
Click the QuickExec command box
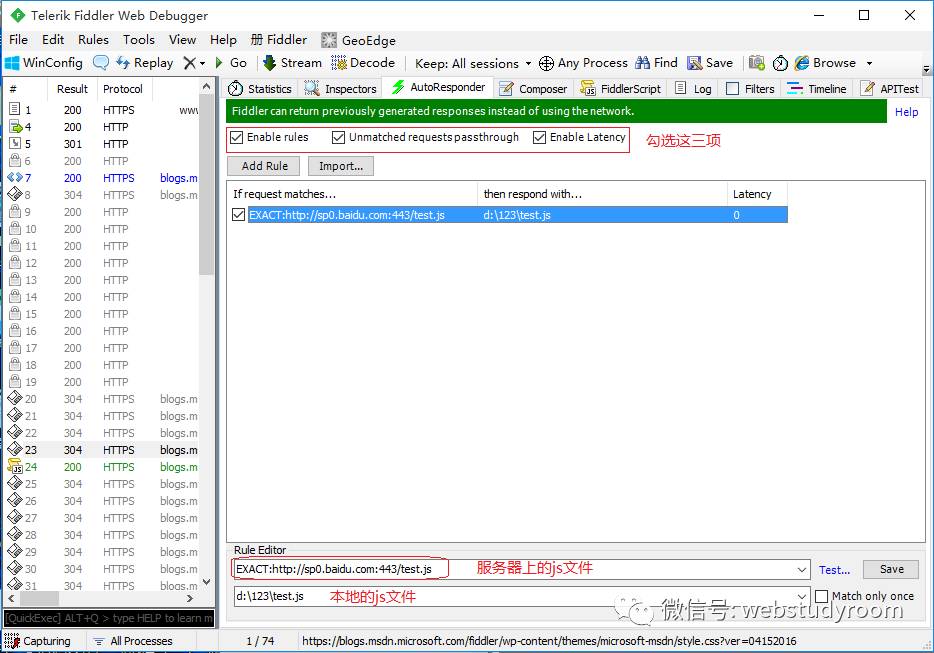click(109, 618)
